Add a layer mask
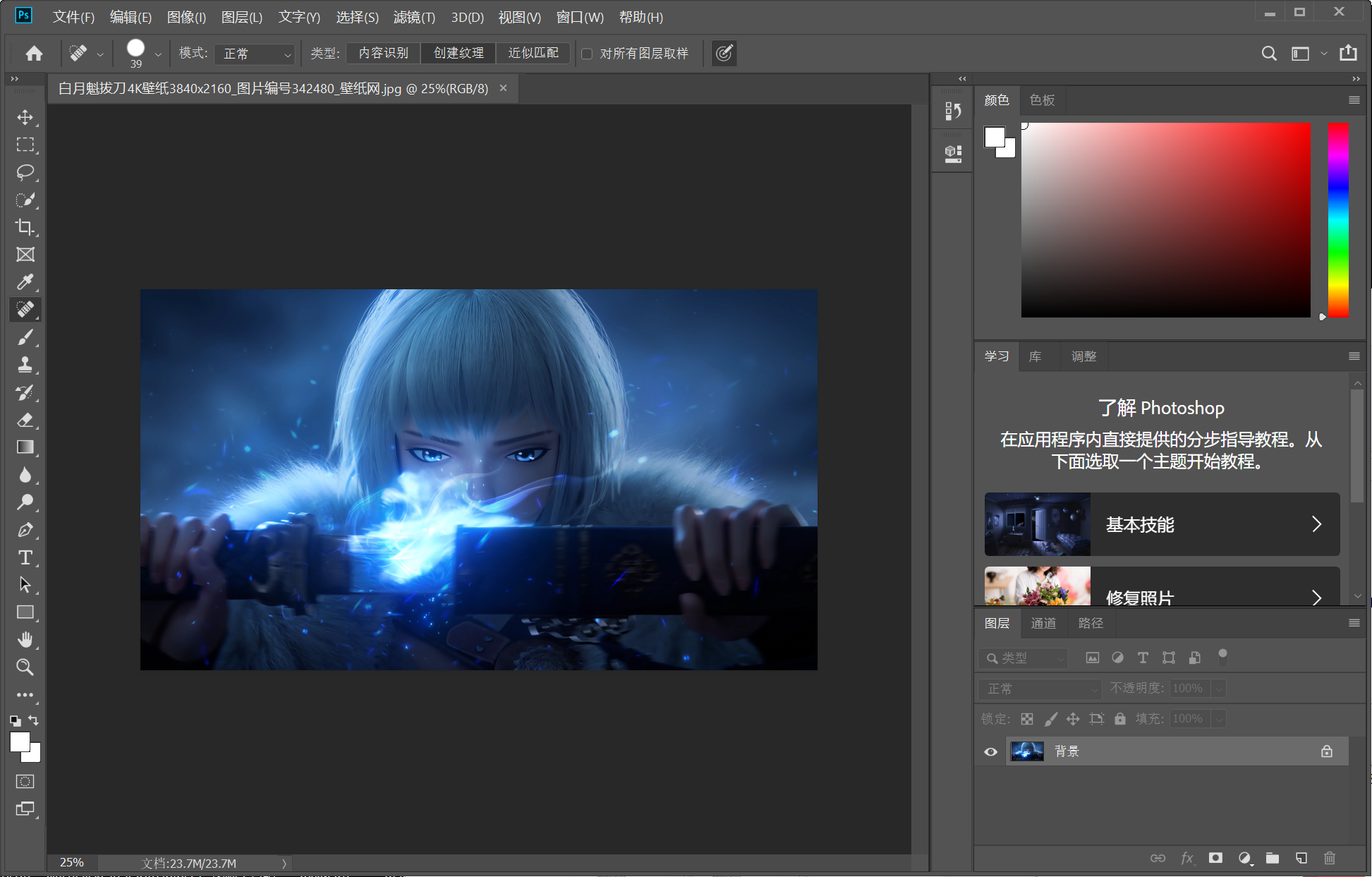The width and height of the screenshot is (1372, 877). point(1215,858)
